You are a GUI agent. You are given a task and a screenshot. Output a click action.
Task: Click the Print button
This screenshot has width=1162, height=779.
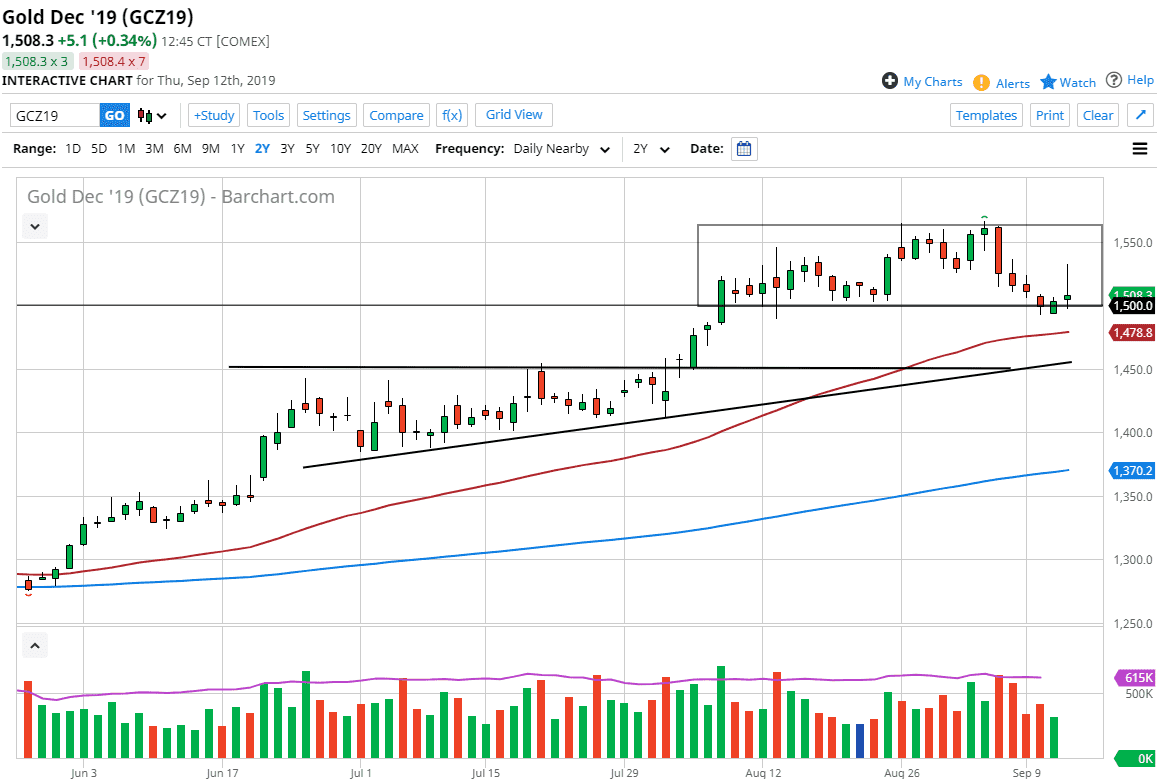click(x=1049, y=115)
